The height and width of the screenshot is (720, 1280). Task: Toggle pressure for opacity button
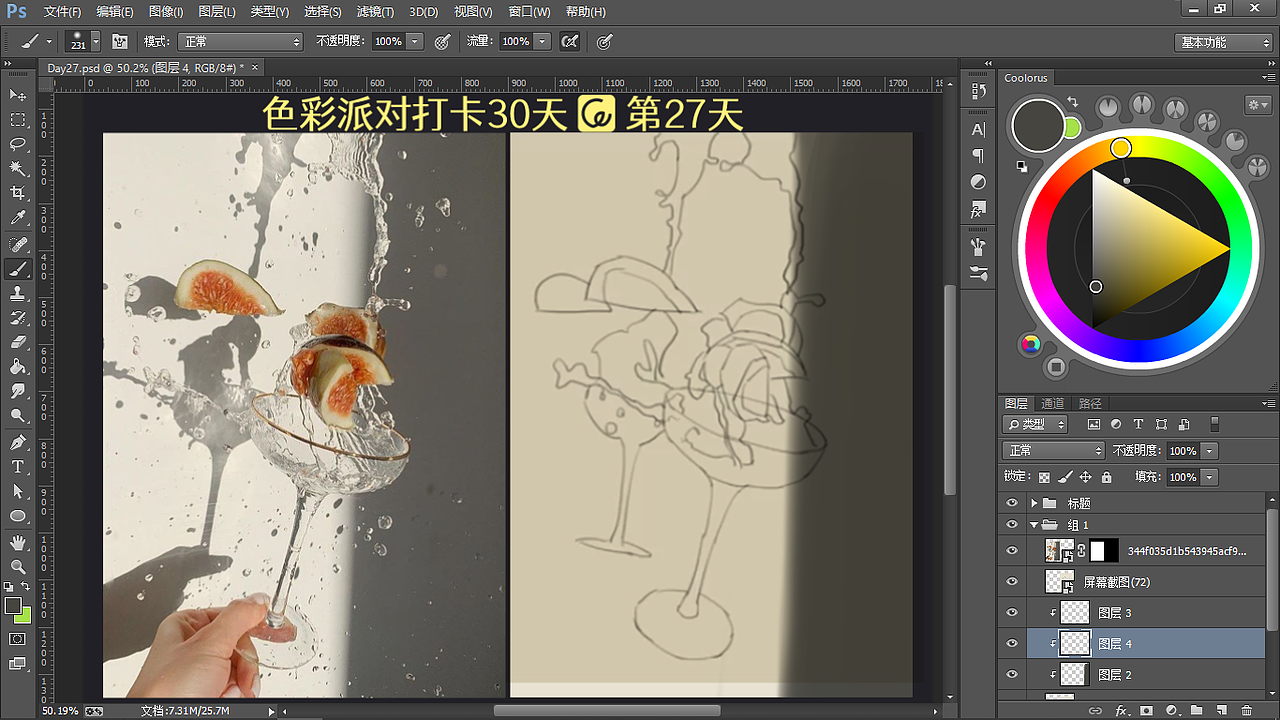[443, 42]
